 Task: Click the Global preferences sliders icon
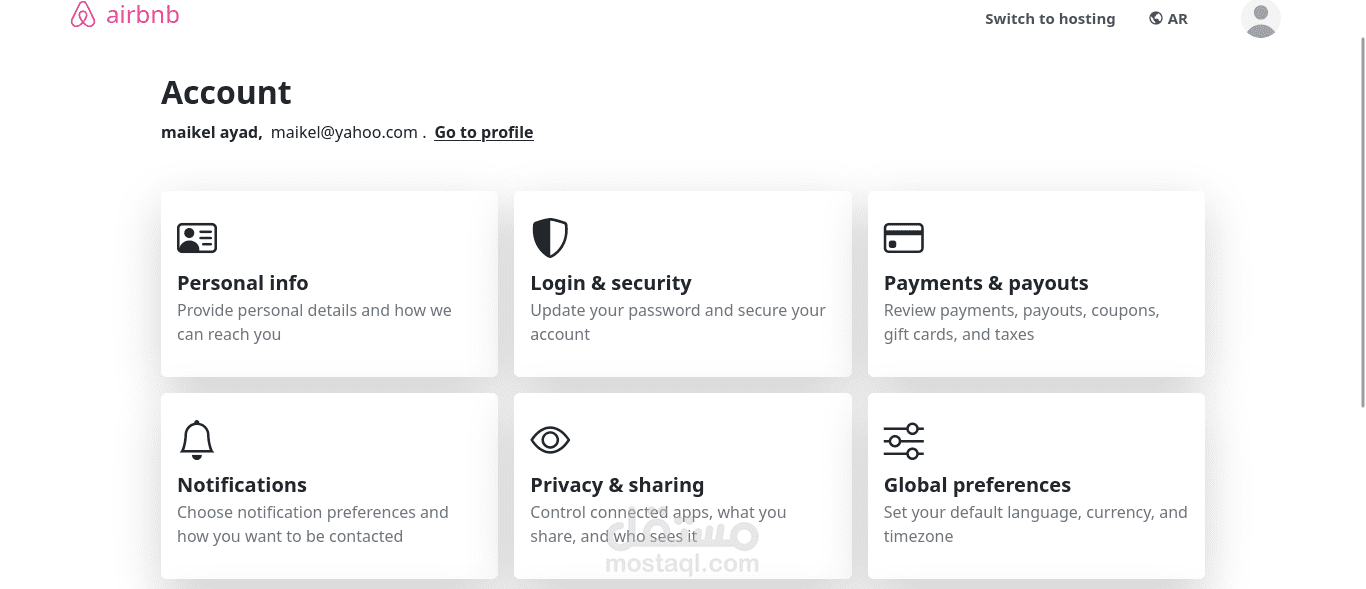904,440
